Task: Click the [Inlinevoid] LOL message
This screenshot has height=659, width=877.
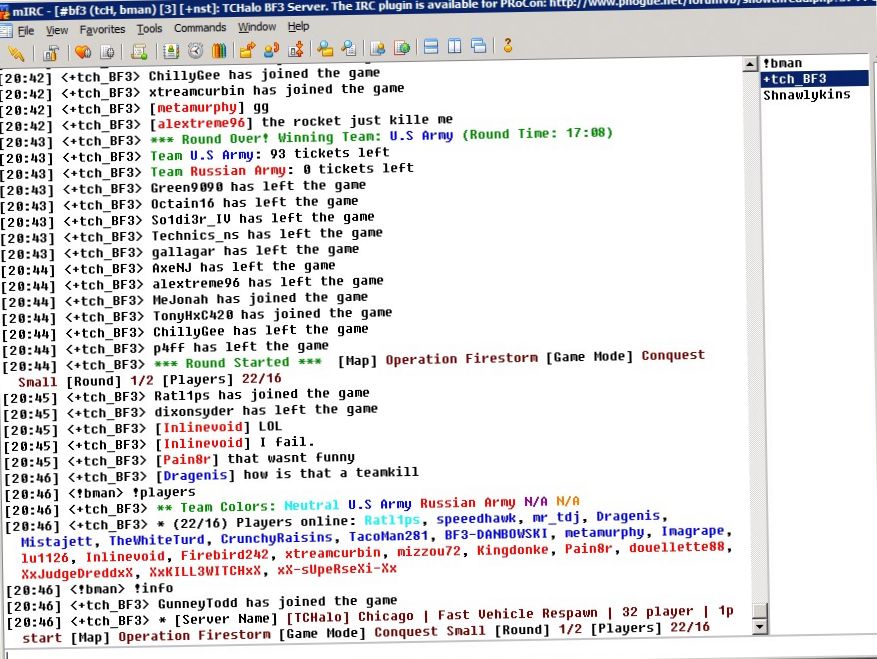Action: 218,427
